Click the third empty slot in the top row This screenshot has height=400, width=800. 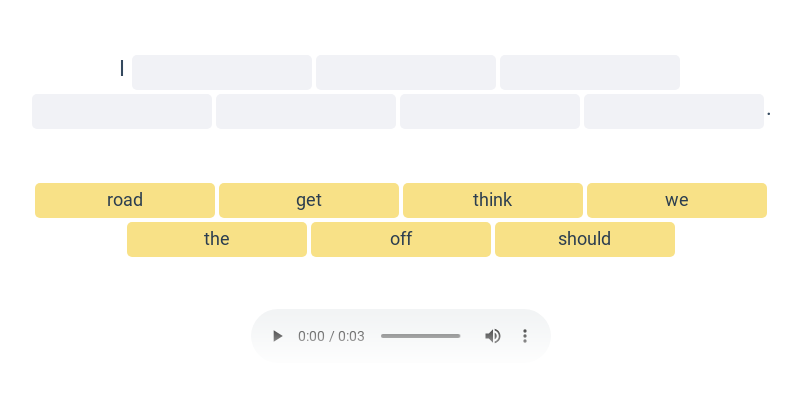590,72
